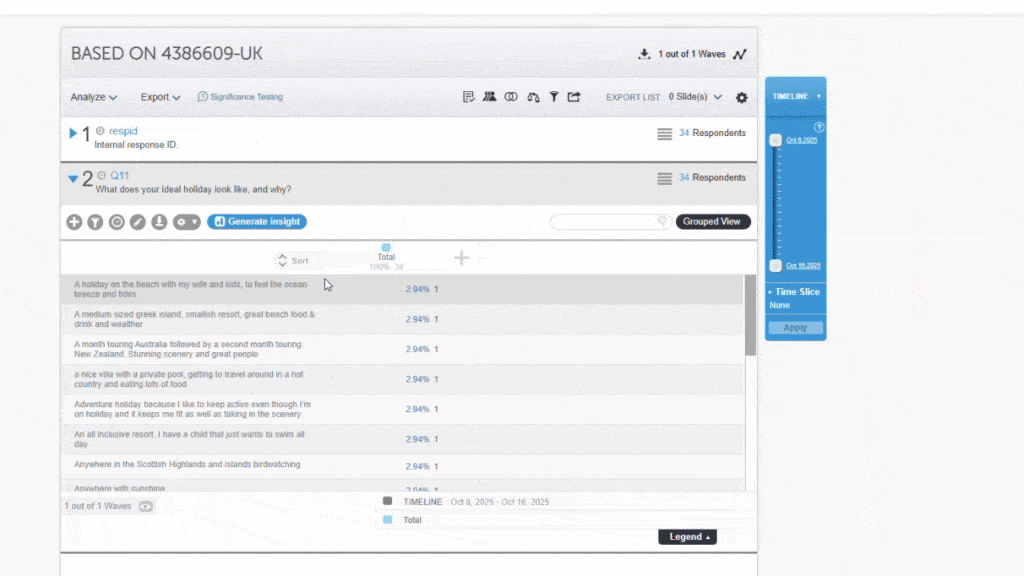This screenshot has width=1024, height=576.
Task: Open the settings gear next to Export List
Action: pos(741,97)
